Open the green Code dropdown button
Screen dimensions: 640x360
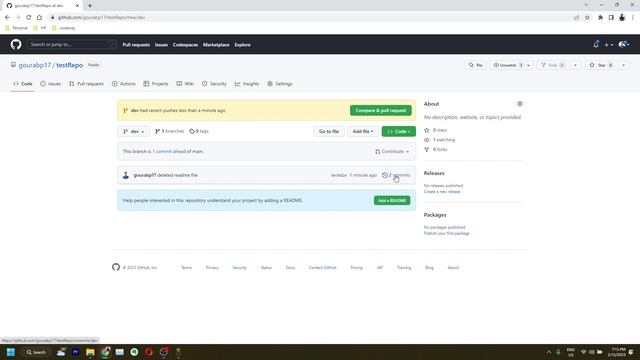click(399, 131)
